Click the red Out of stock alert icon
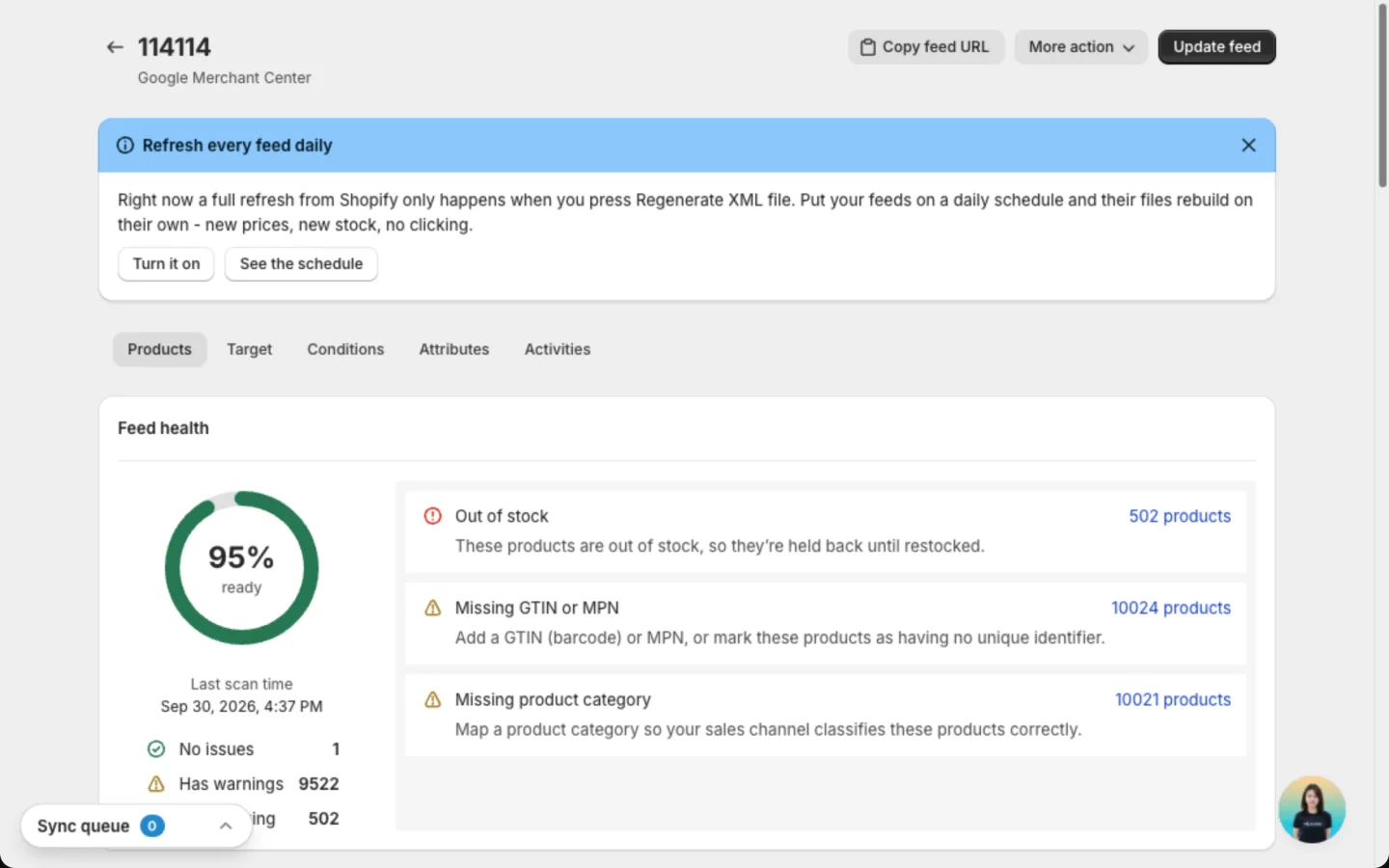This screenshot has height=868, width=1389. [x=433, y=516]
